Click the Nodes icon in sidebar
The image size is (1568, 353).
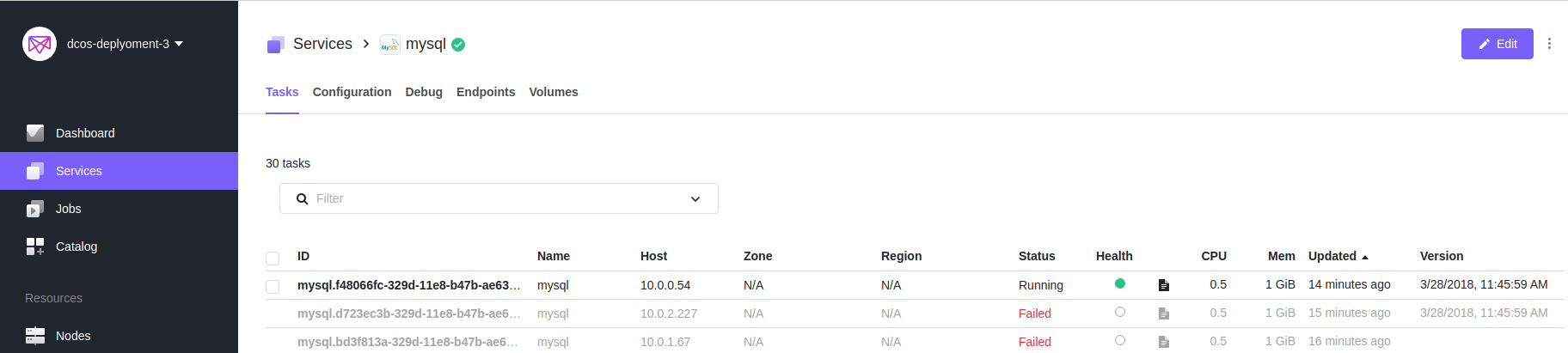pos(35,336)
